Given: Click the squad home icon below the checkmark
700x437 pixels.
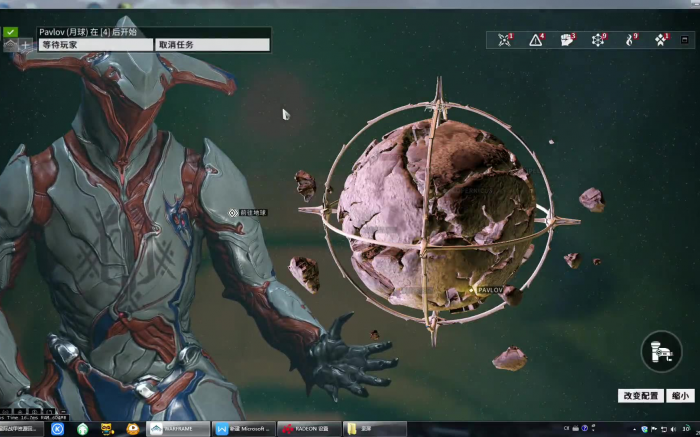Looking at the screenshot, I should (9, 46).
